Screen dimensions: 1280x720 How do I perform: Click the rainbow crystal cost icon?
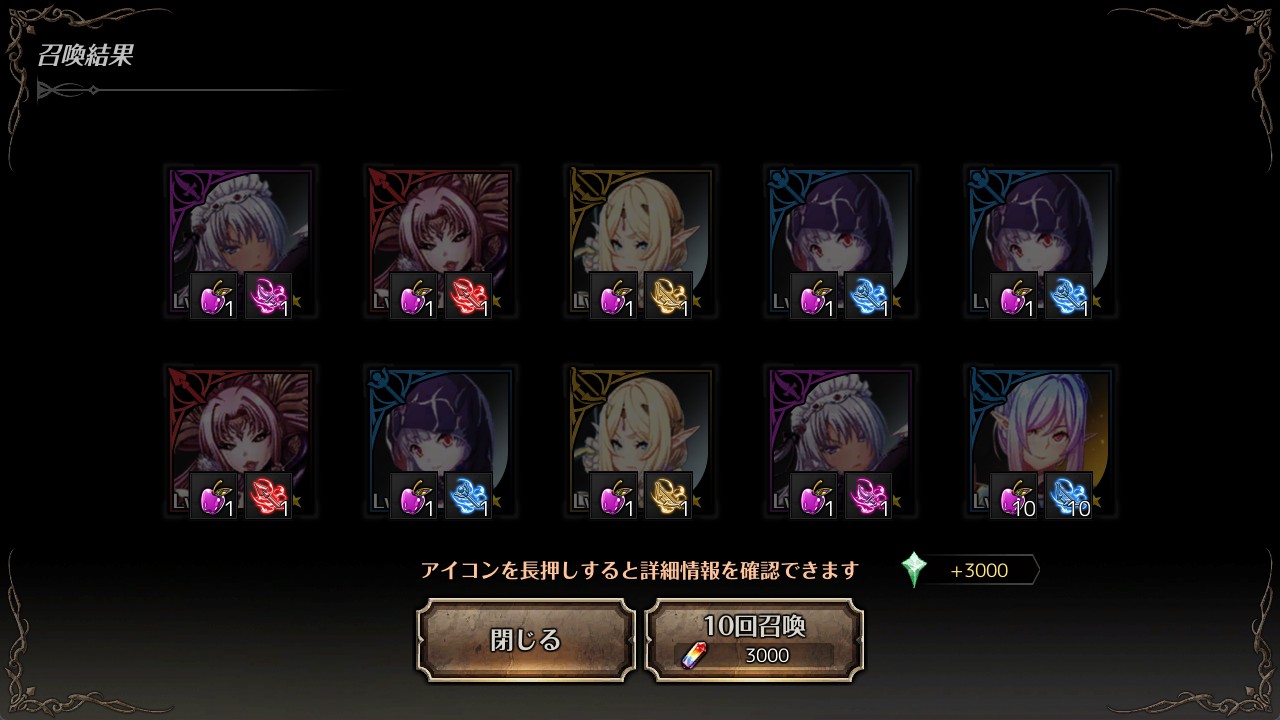[x=692, y=656]
